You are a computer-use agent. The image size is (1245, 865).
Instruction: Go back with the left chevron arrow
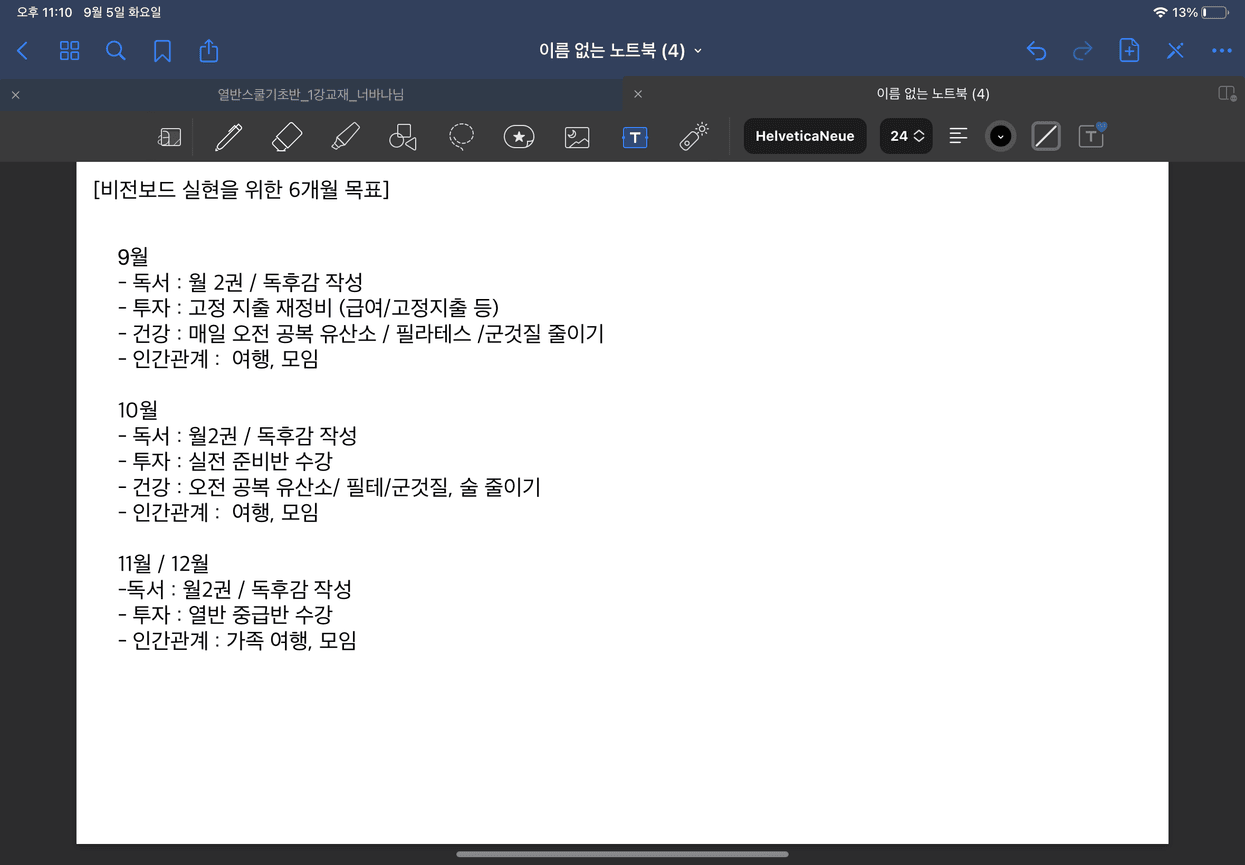tap(23, 51)
